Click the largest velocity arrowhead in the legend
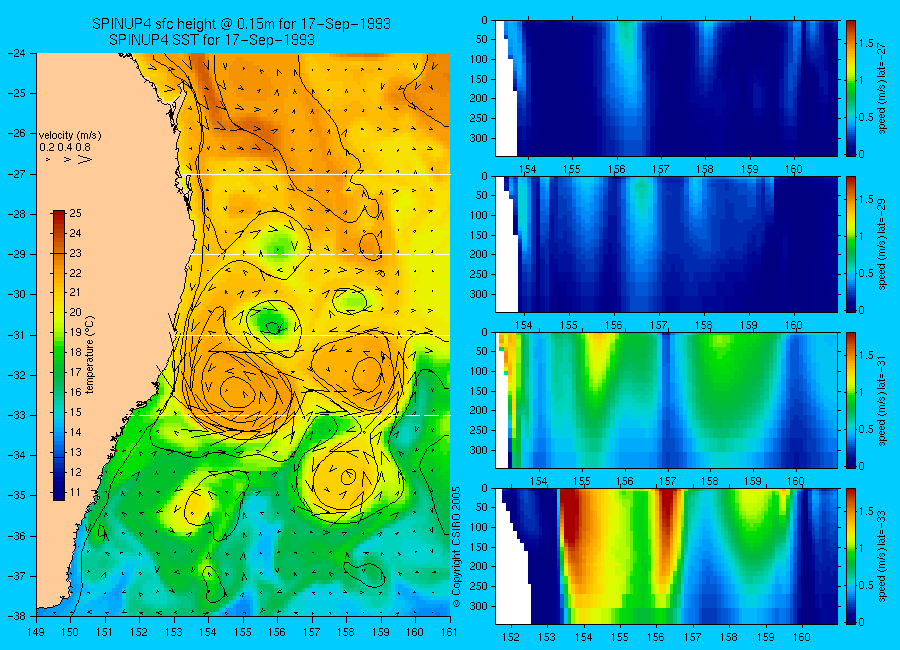 [86, 159]
